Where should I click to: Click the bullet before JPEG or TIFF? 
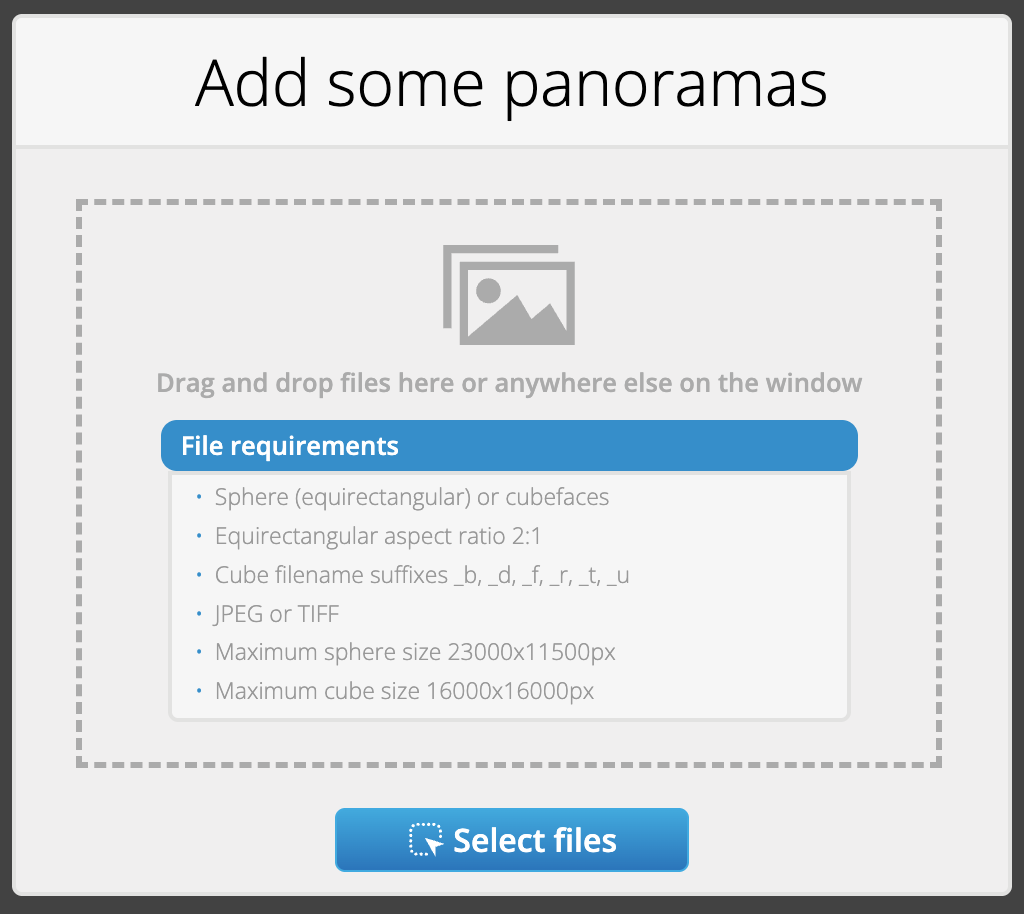[199, 614]
